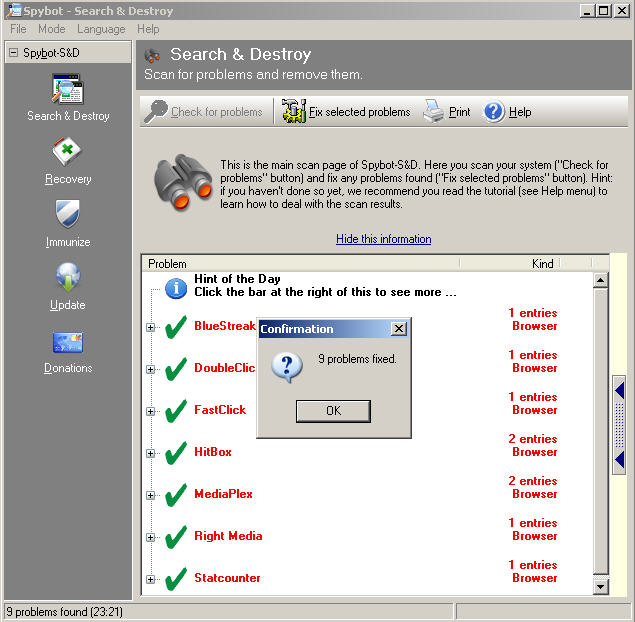The image size is (635, 622).
Task: Click the blue Help question mark icon
Action: point(493,111)
